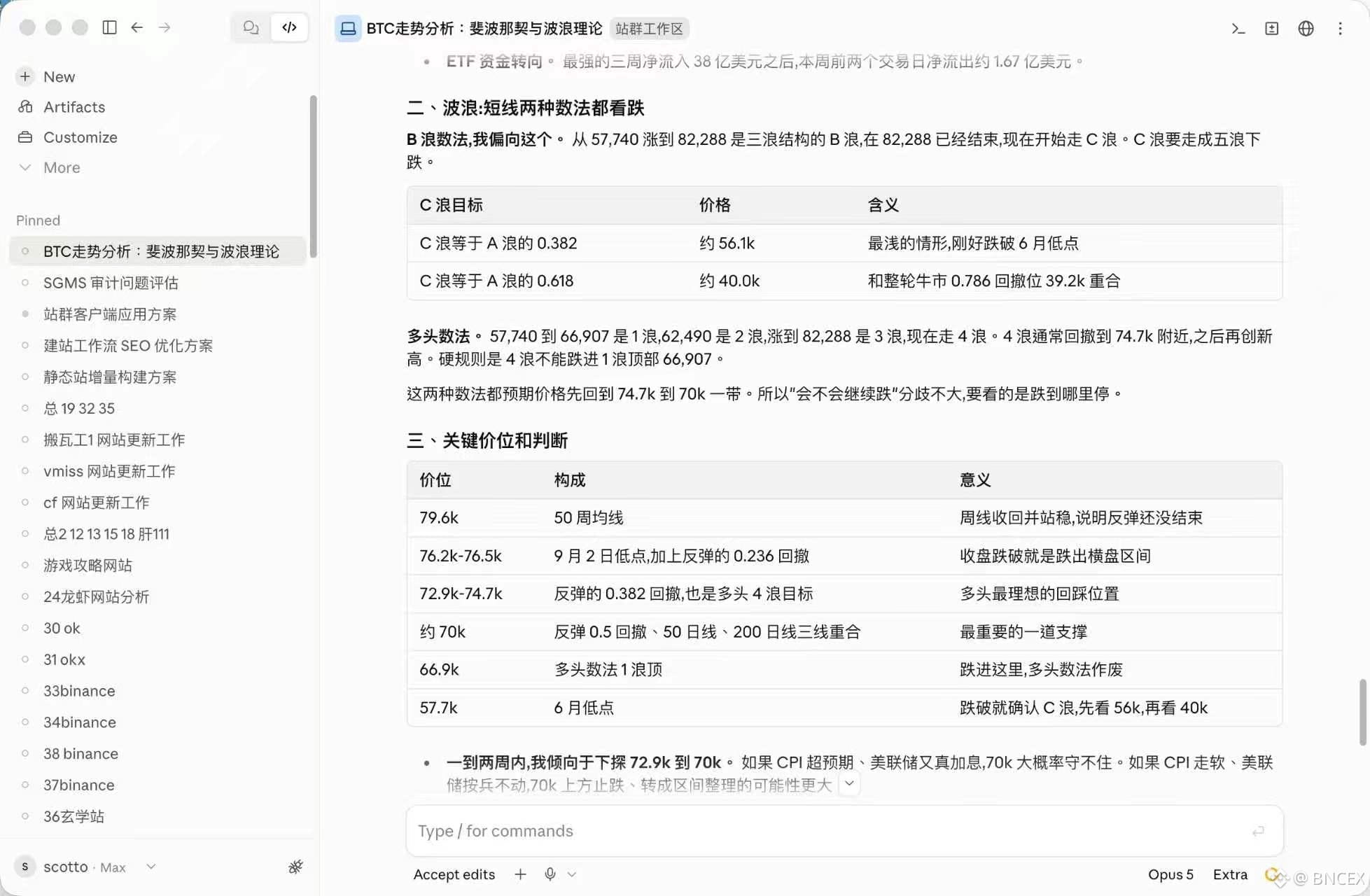Switch to chat view icon

(251, 27)
